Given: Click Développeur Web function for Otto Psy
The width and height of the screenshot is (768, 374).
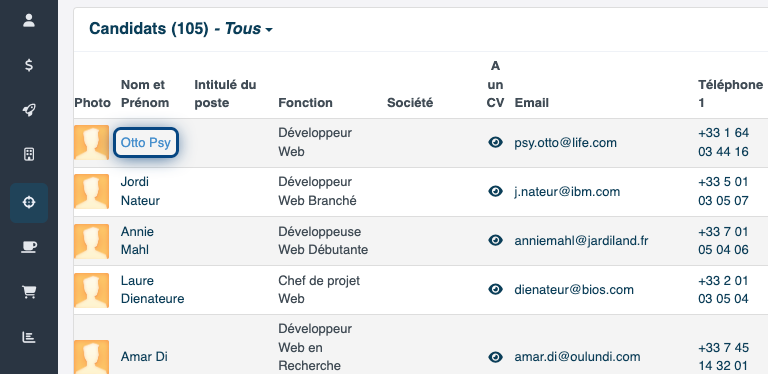Looking at the screenshot, I should [x=315, y=142].
